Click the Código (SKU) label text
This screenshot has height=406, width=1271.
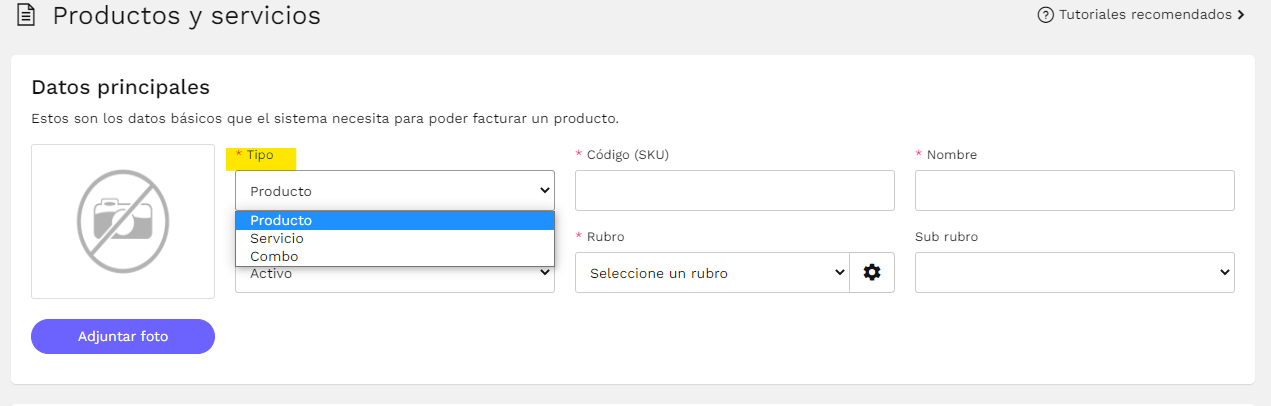(627, 155)
